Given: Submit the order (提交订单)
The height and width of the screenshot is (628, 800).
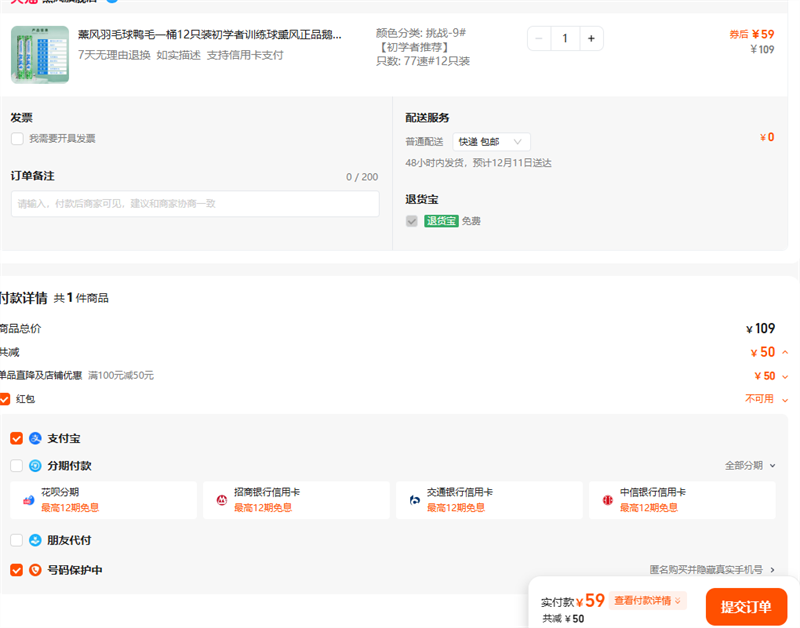Looking at the screenshot, I should [x=745, y=607].
